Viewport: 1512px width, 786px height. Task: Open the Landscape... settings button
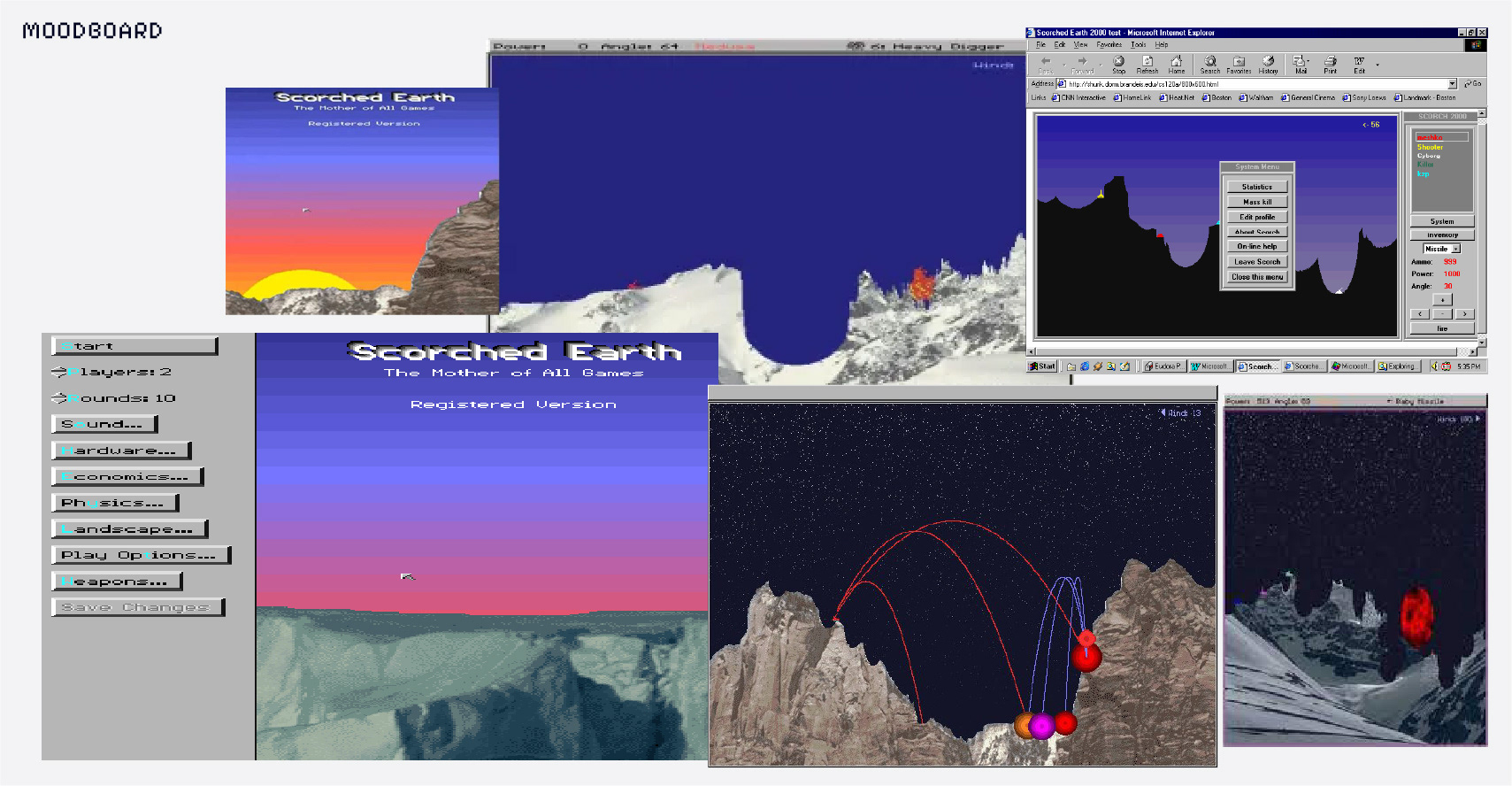(130, 529)
